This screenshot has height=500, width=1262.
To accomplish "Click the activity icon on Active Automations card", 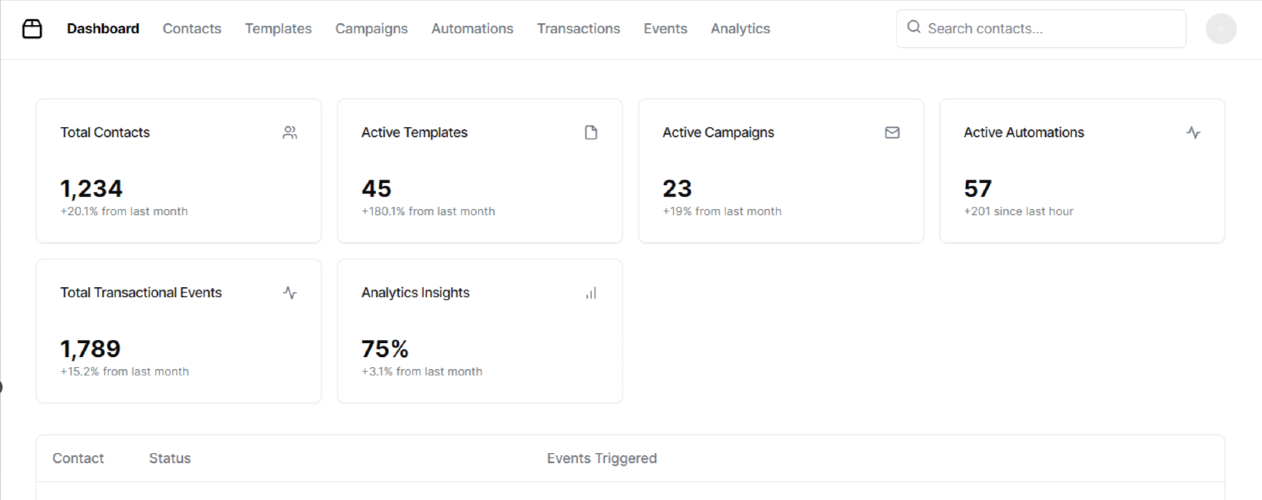I will pos(1193,132).
